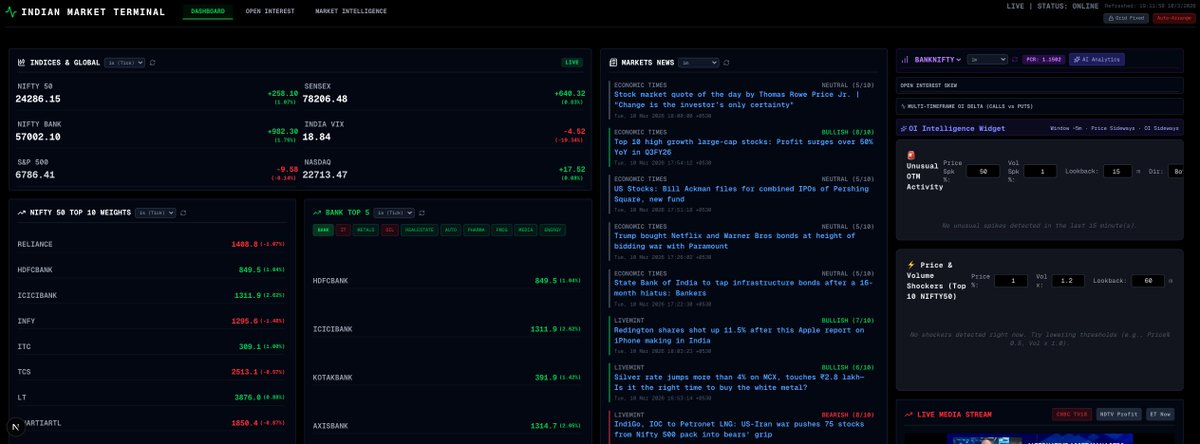Image resolution: width=1200 pixels, height=444 pixels.
Task: Select the BANK sector filter chip
Action: coord(323,230)
